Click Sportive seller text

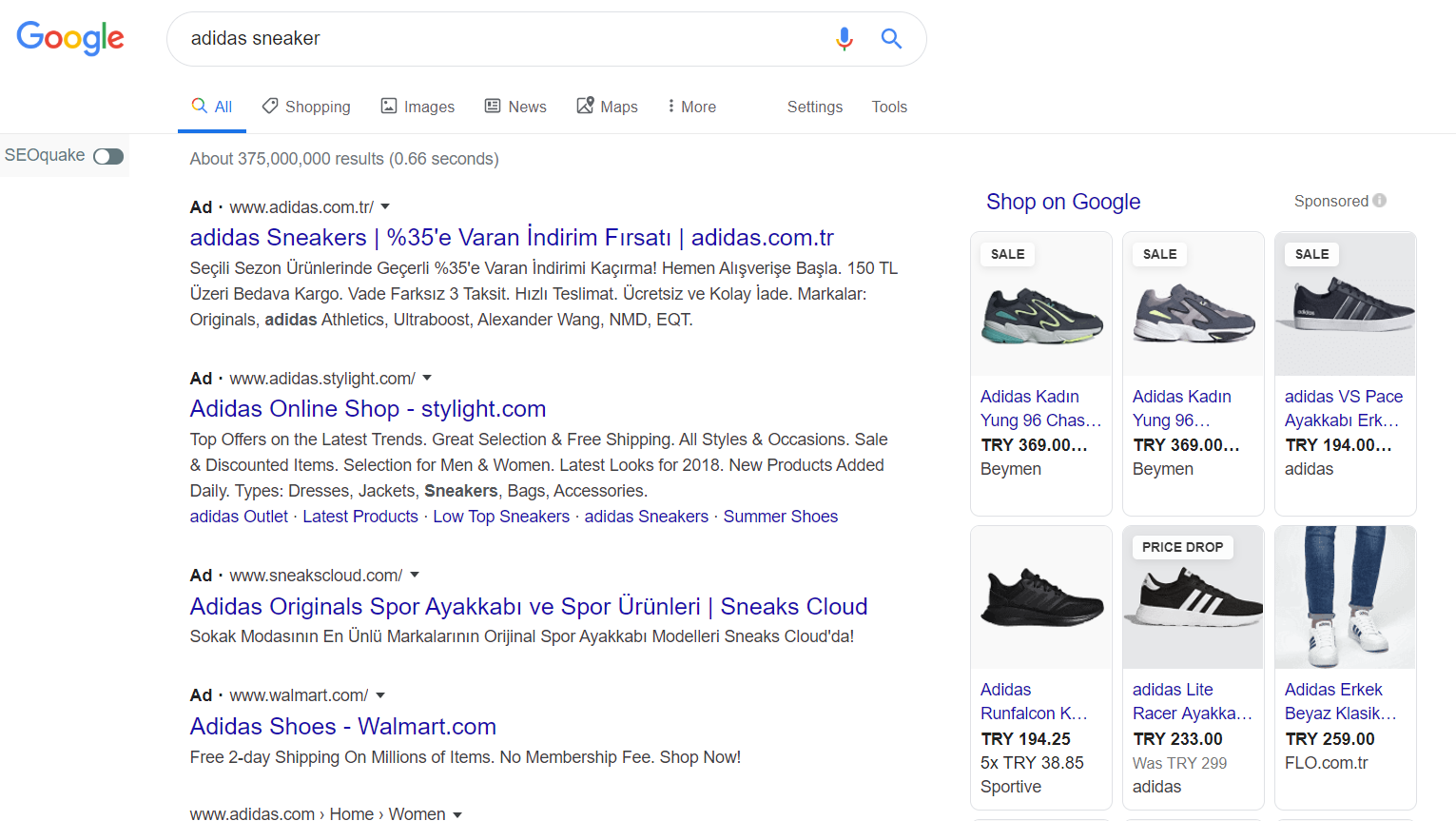coord(1011,787)
